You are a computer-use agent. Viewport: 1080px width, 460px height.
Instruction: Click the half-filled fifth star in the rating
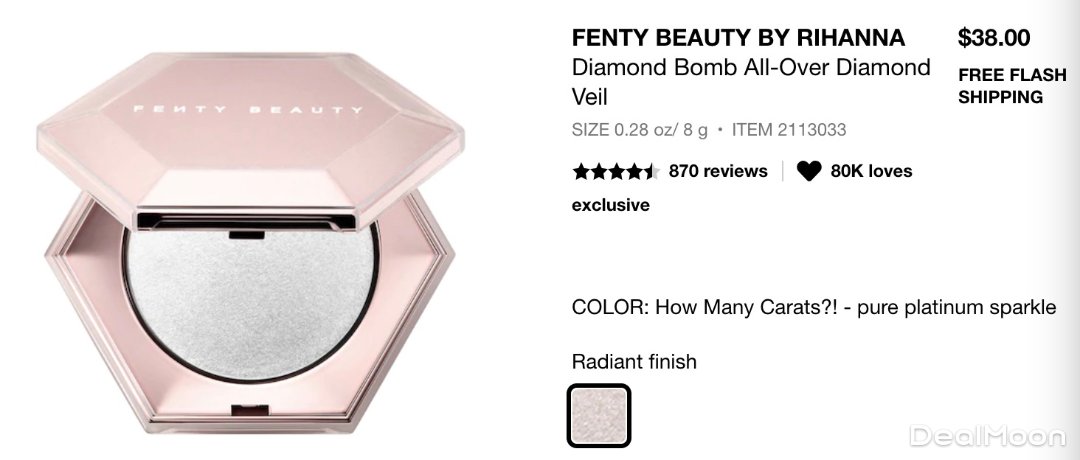point(650,171)
